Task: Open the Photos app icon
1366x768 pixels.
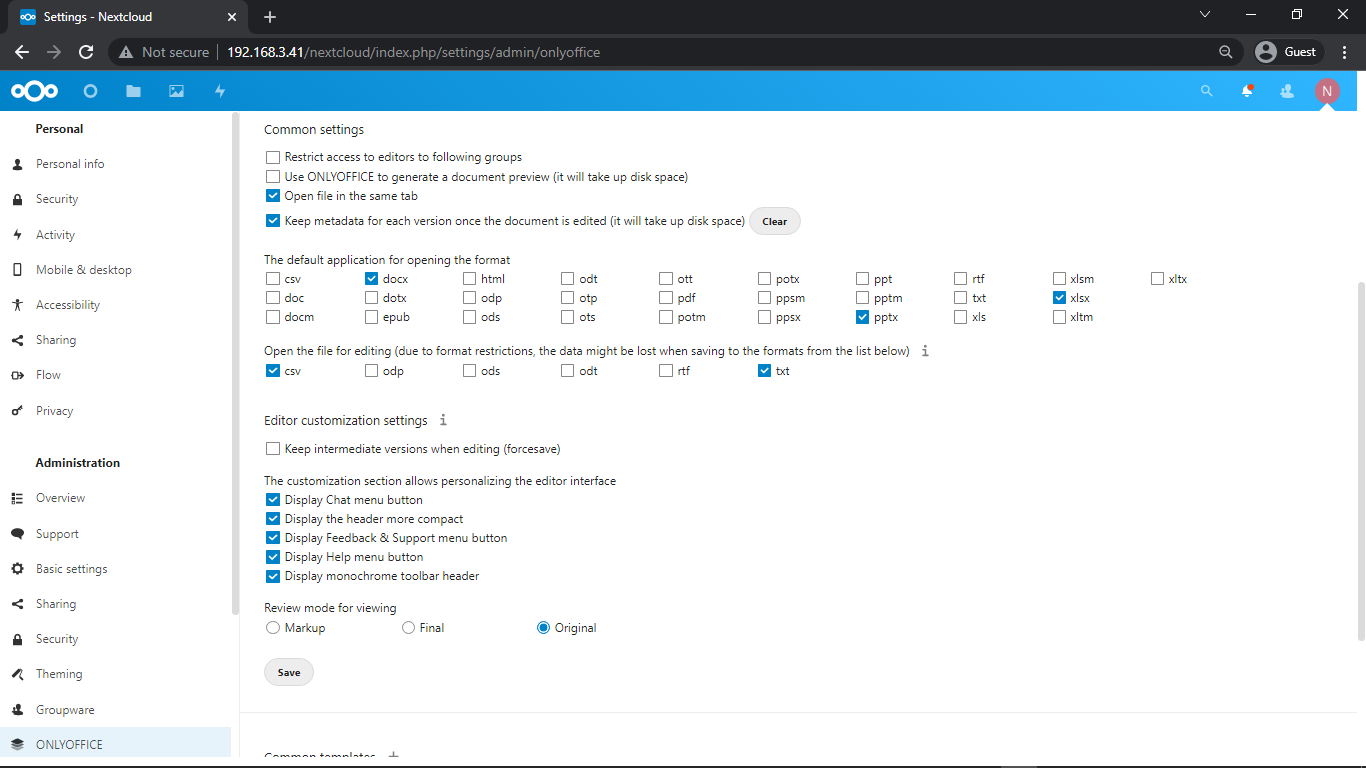Action: point(176,91)
